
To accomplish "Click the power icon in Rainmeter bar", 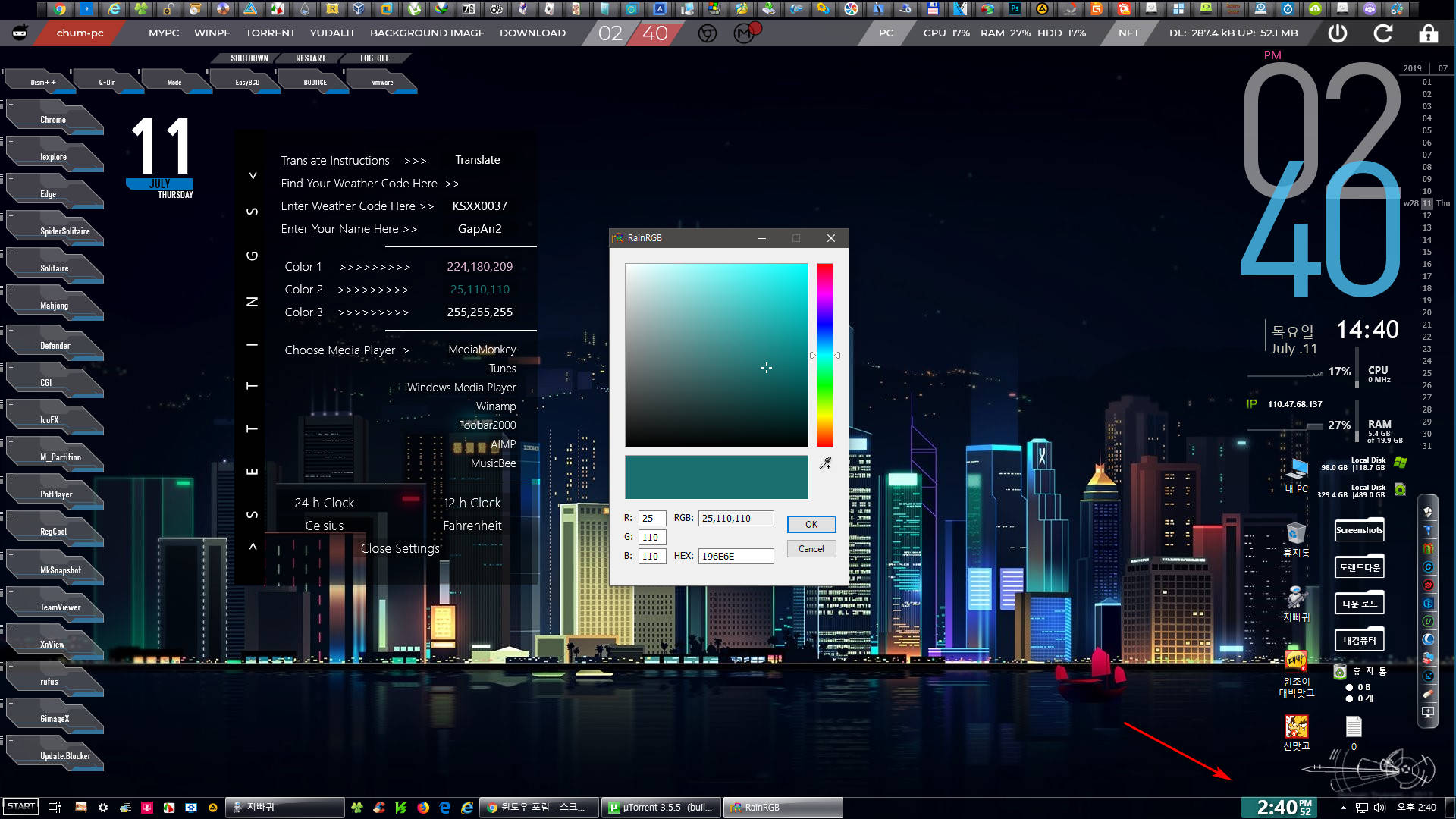I will point(1338,33).
